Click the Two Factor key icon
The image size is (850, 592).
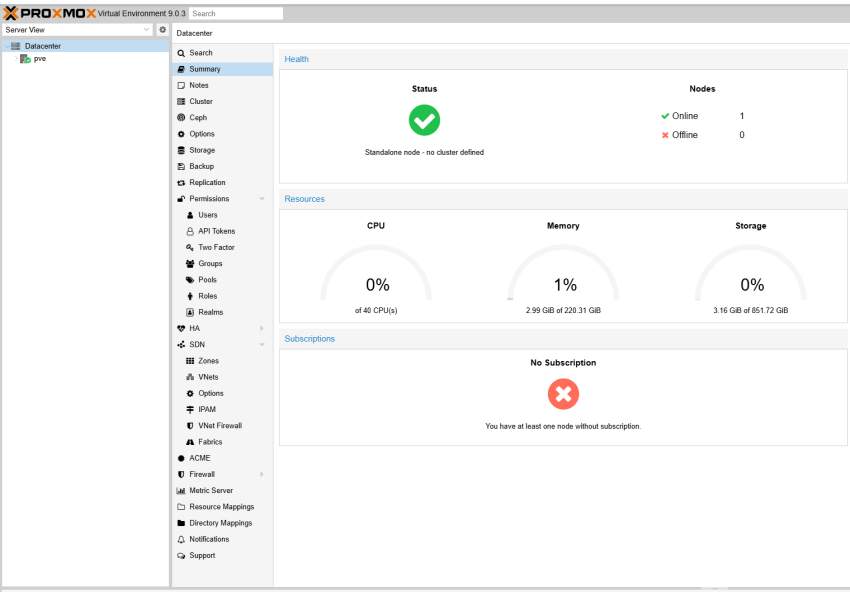click(190, 247)
